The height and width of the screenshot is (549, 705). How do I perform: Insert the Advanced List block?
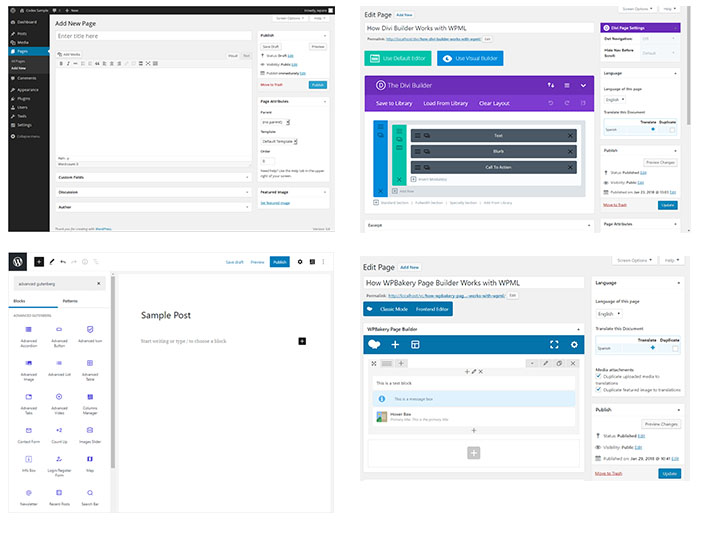pos(59,368)
